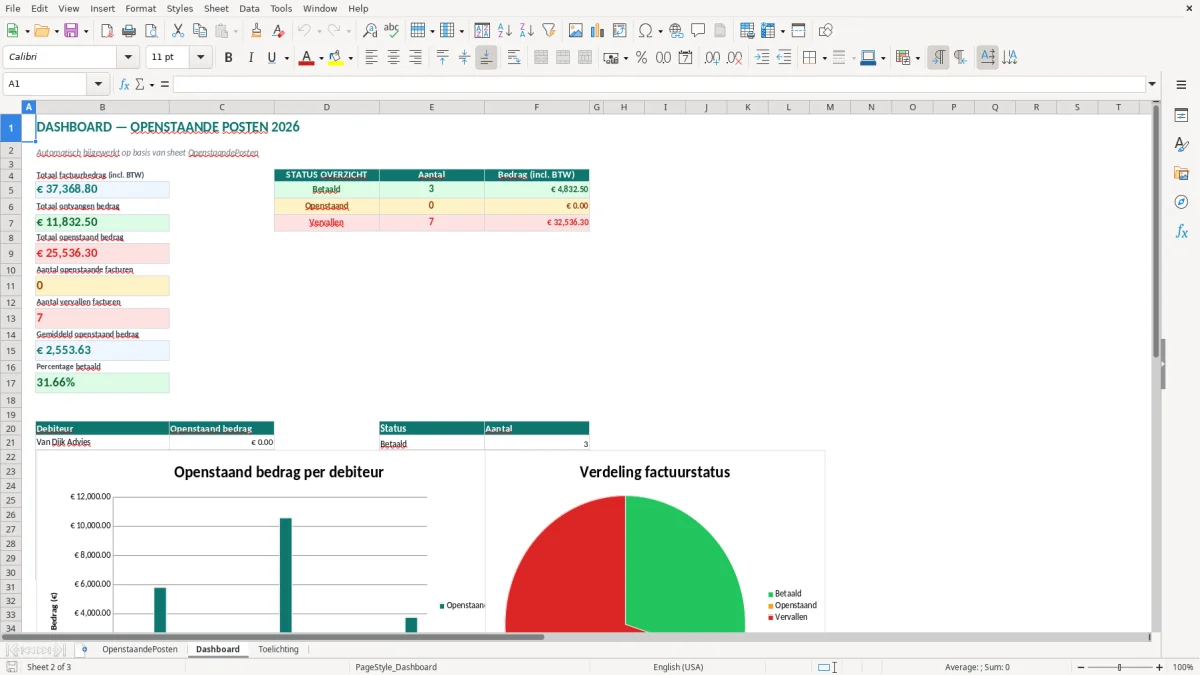Toggle the AutoFilter funnel icon
Viewport: 1200px width, 675px height.
coord(548,31)
